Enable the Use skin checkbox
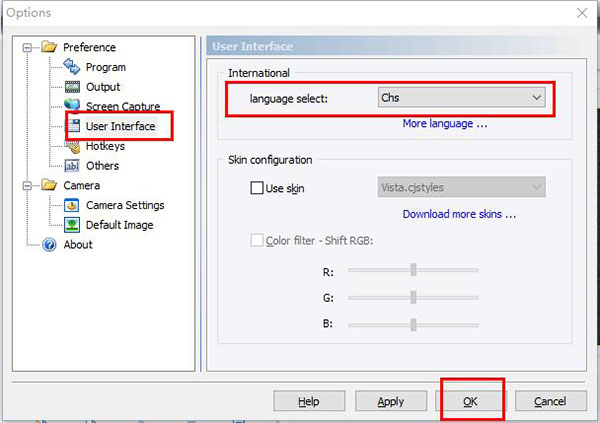This screenshot has width=600, height=423. click(257, 188)
